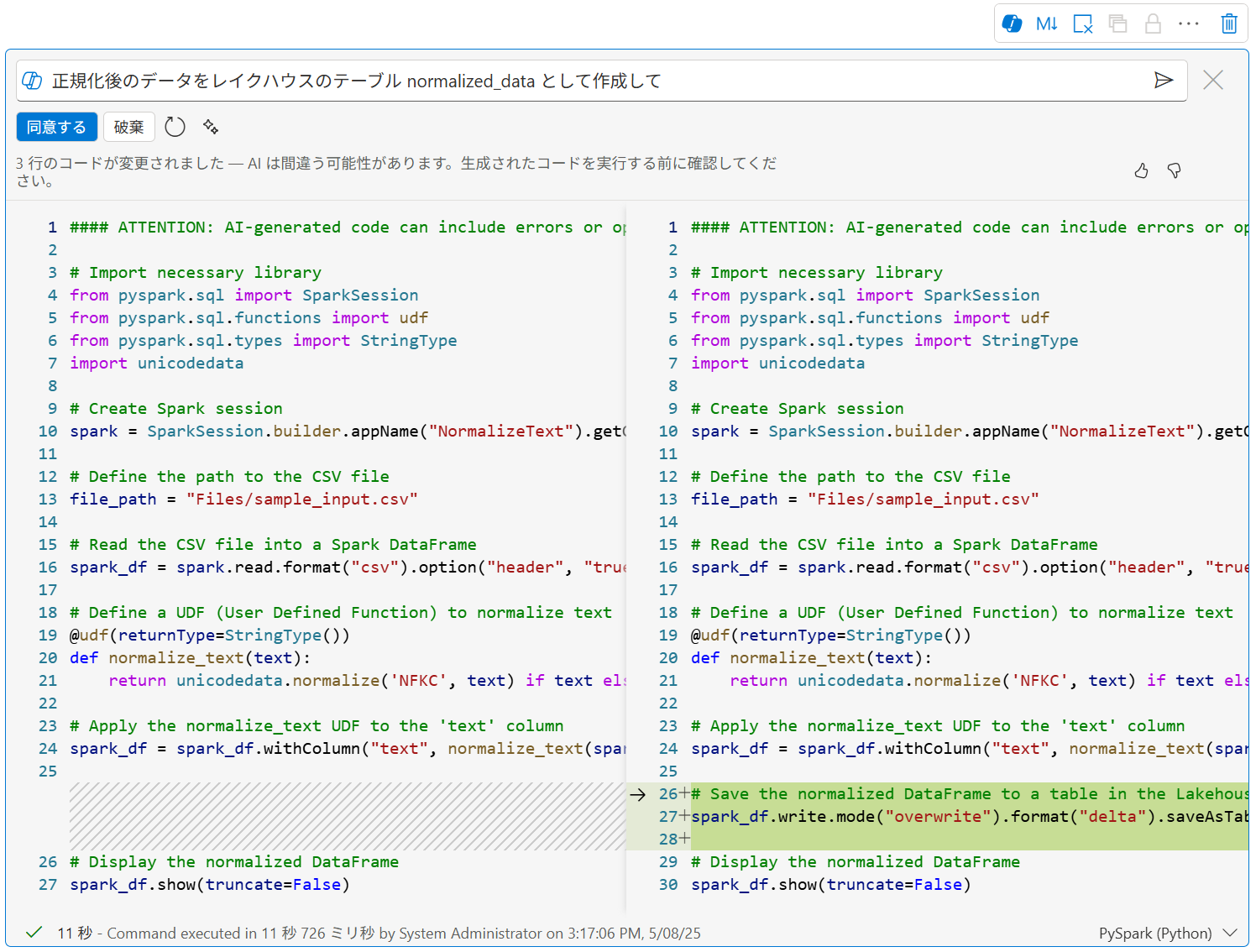This screenshot has width=1256, height=952.
Task: Click right pane line 4 SparkSession import
Action: click(x=866, y=296)
